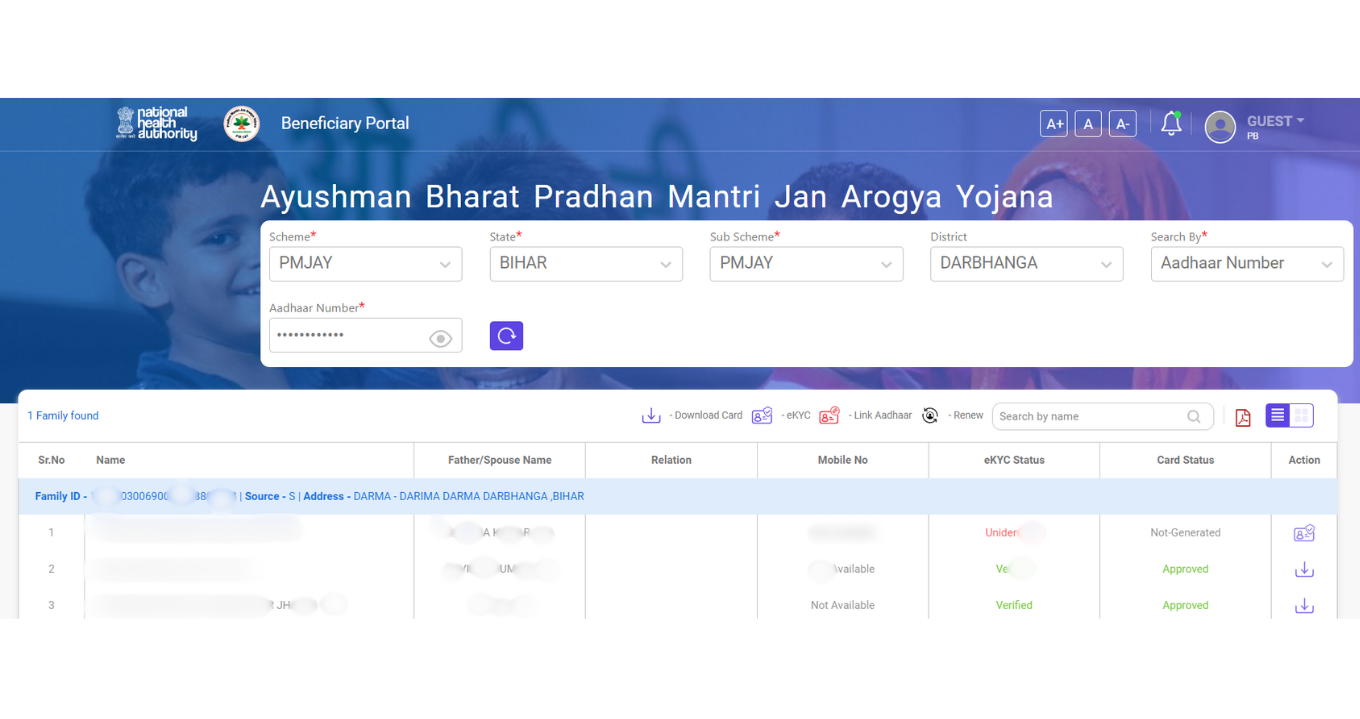This screenshot has width=1360, height=719.
Task: Open the GUEST user menu
Action: coord(1275,122)
